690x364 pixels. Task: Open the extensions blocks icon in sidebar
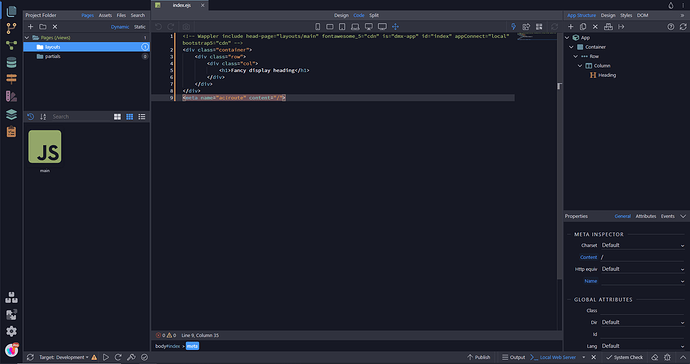point(11,298)
